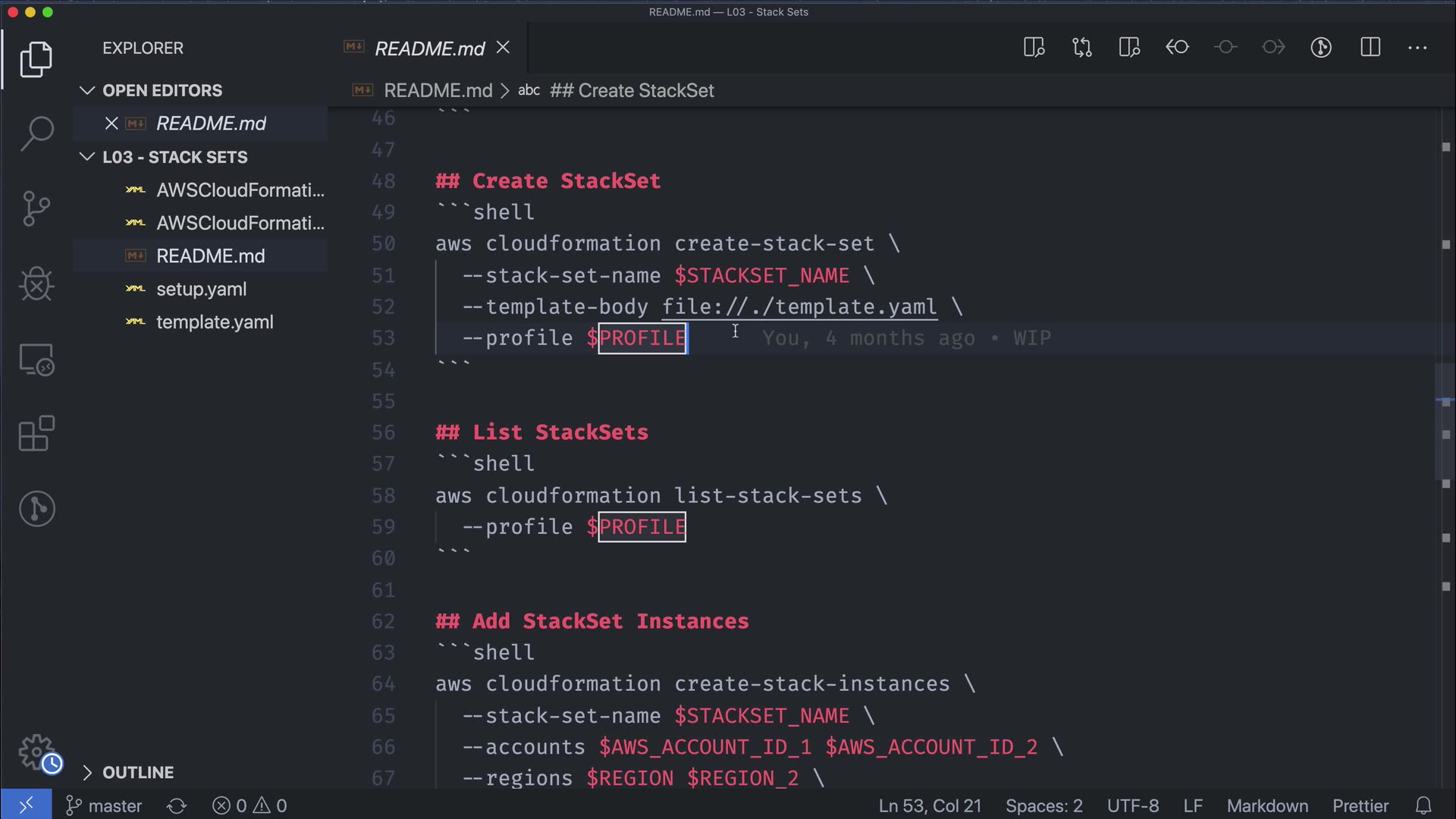Open the editor More Actions menu
This screenshot has width=1456, height=819.
coord(1417,48)
